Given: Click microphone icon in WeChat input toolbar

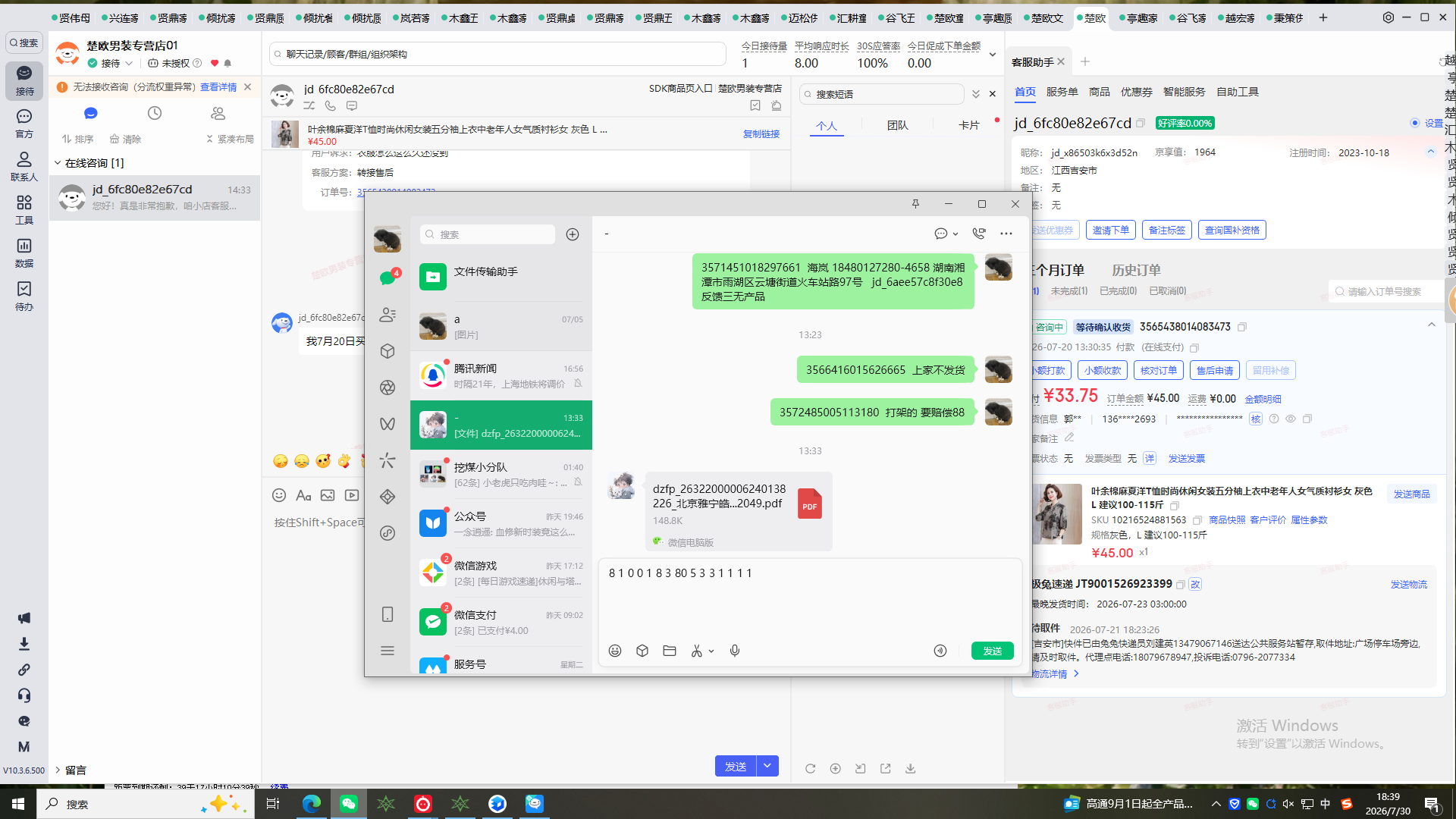Looking at the screenshot, I should pos(735,651).
